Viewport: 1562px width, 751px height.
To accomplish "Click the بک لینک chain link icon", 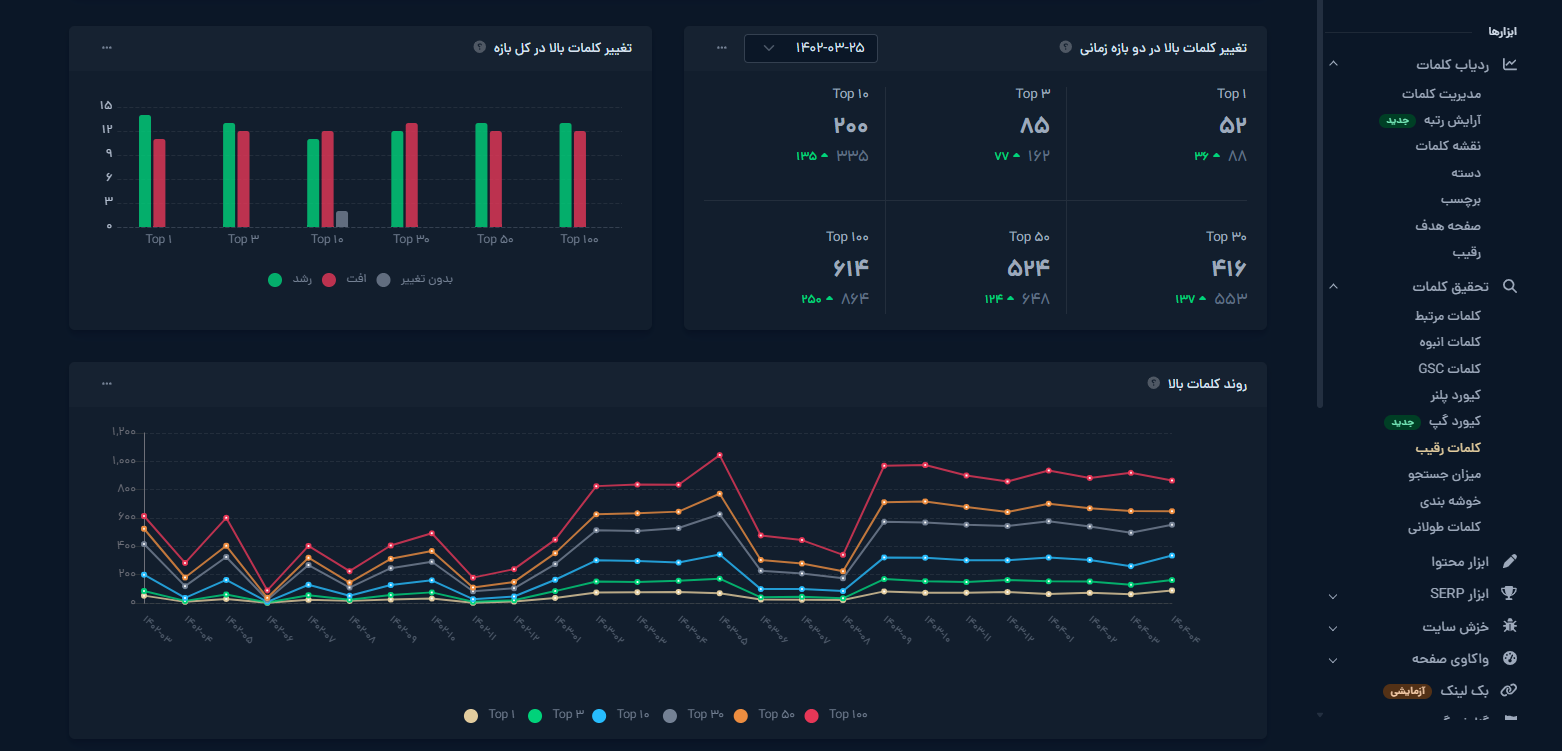I will (1510, 691).
